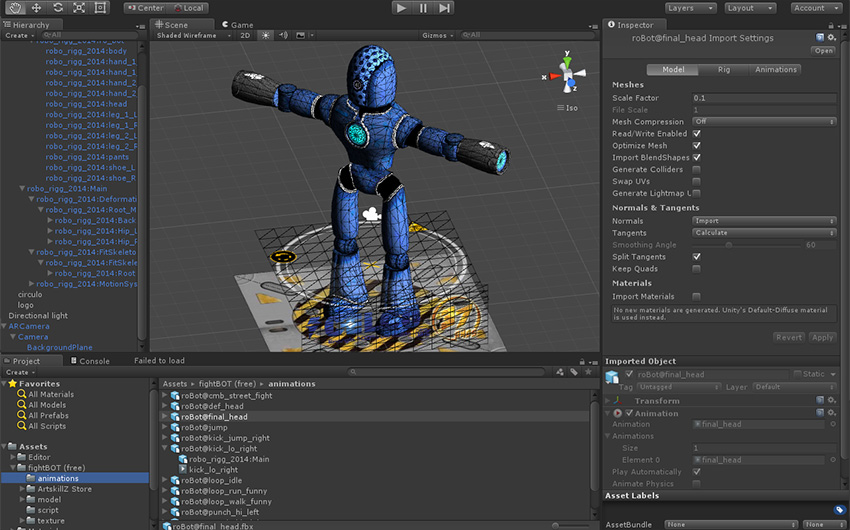
Task: Select the Model tab
Action: coord(673,69)
